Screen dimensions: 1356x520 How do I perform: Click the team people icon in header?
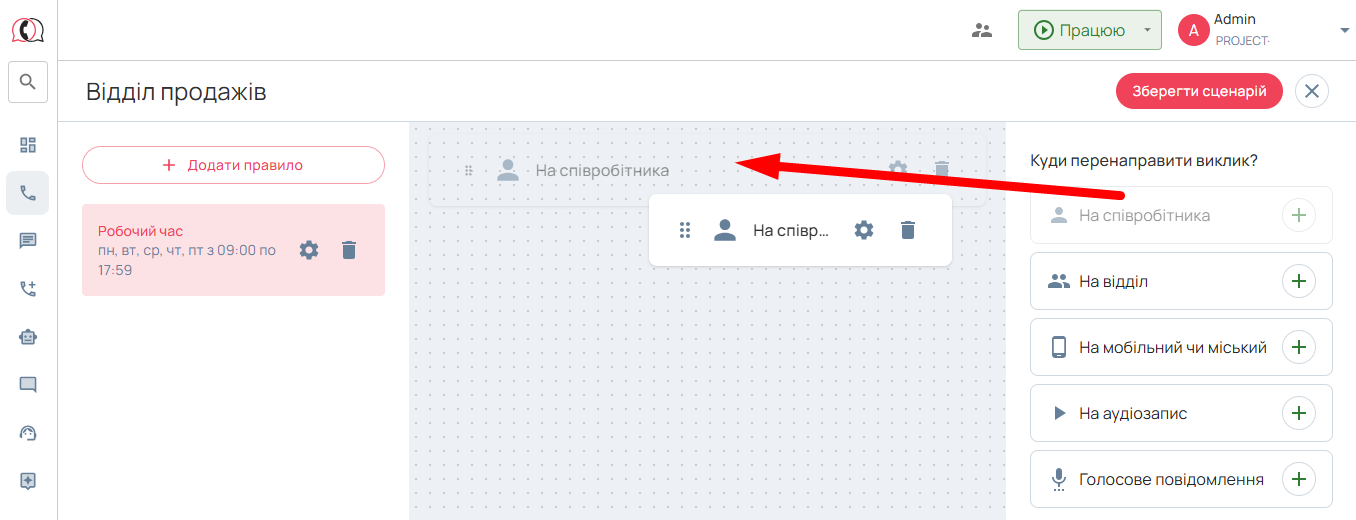click(982, 30)
